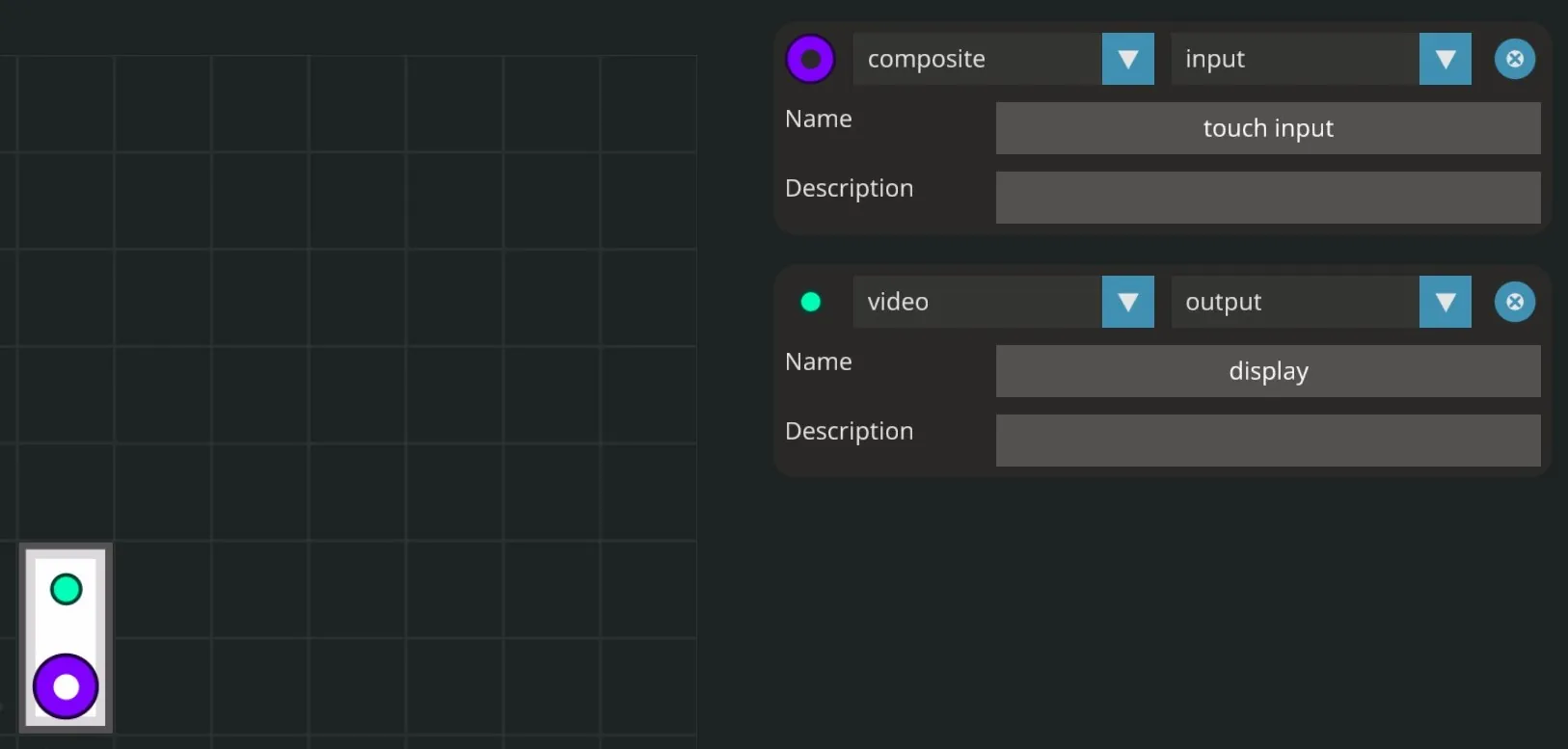Click the display name field
1568x749 pixels.
coord(1267,372)
